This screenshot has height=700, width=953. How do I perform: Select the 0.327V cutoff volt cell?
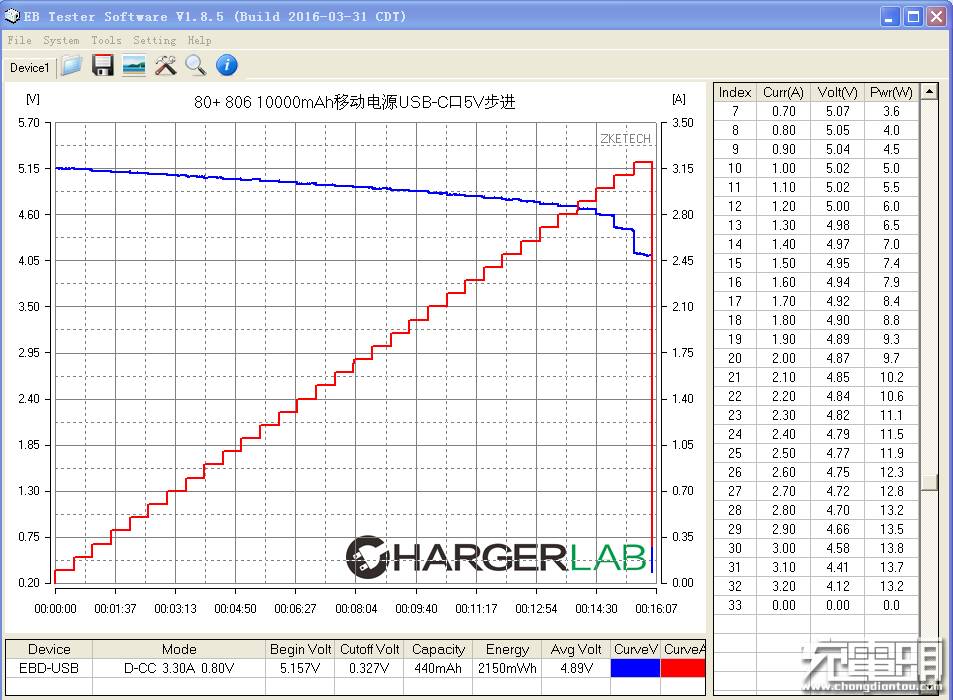(x=369, y=668)
